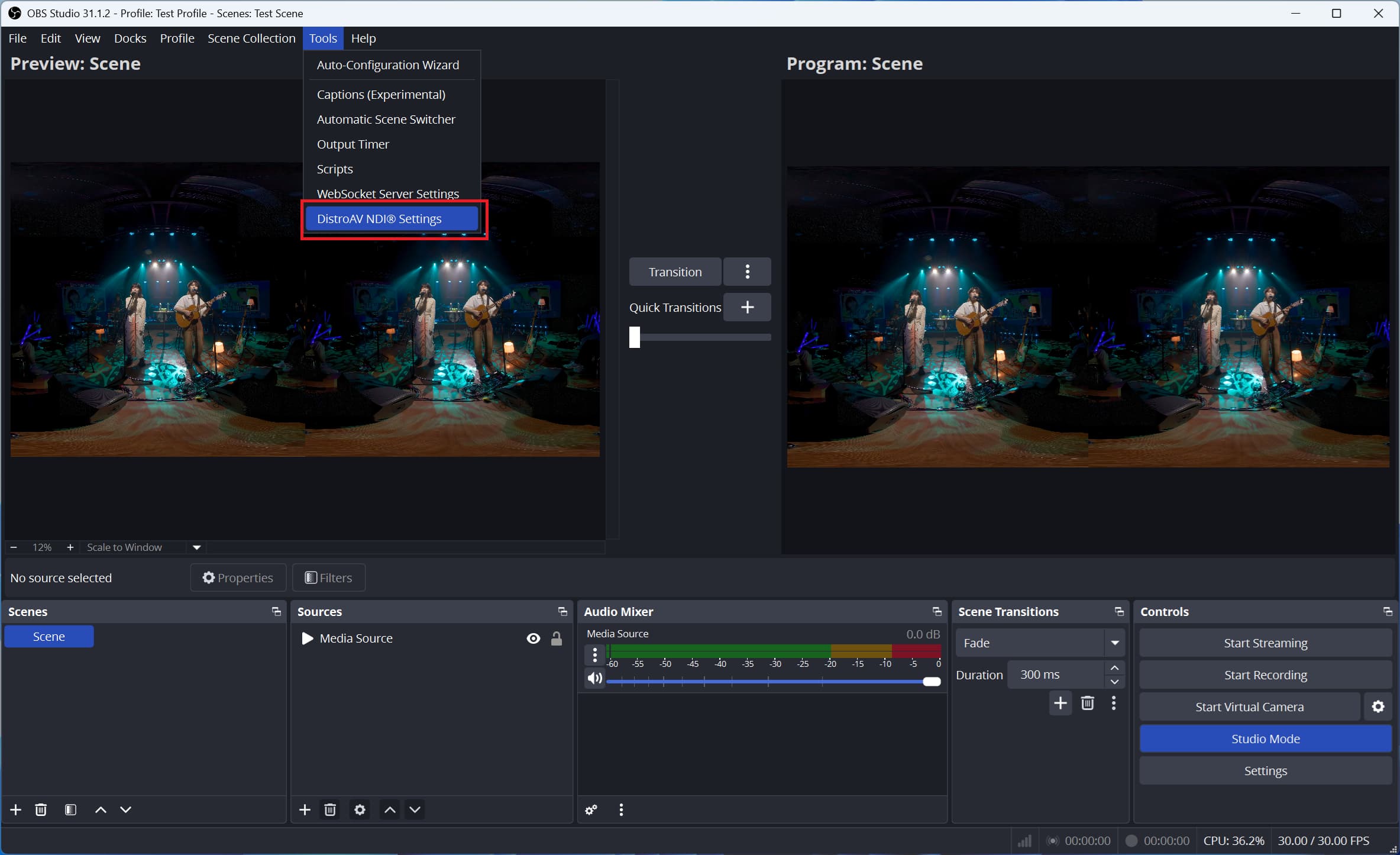Mute Media Source with the speaker icon
The width and height of the screenshot is (1400, 855).
coord(594,679)
